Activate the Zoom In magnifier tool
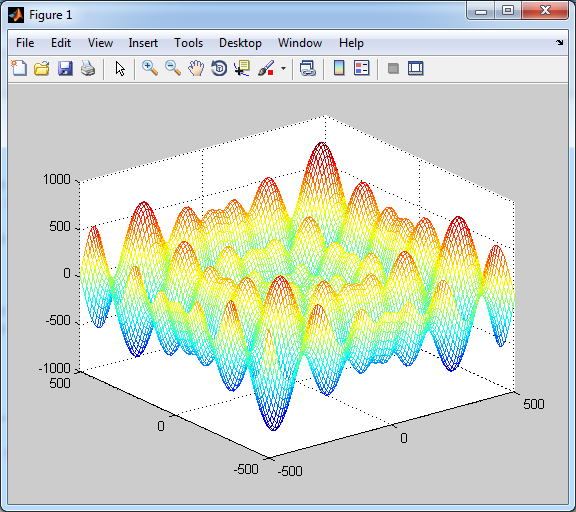 tap(150, 68)
